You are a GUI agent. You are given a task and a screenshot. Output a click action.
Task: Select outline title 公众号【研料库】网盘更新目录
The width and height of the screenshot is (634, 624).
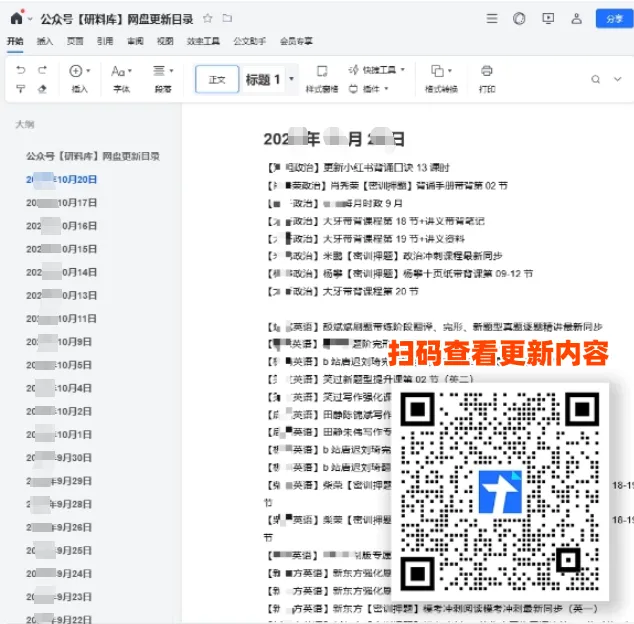click(93, 156)
